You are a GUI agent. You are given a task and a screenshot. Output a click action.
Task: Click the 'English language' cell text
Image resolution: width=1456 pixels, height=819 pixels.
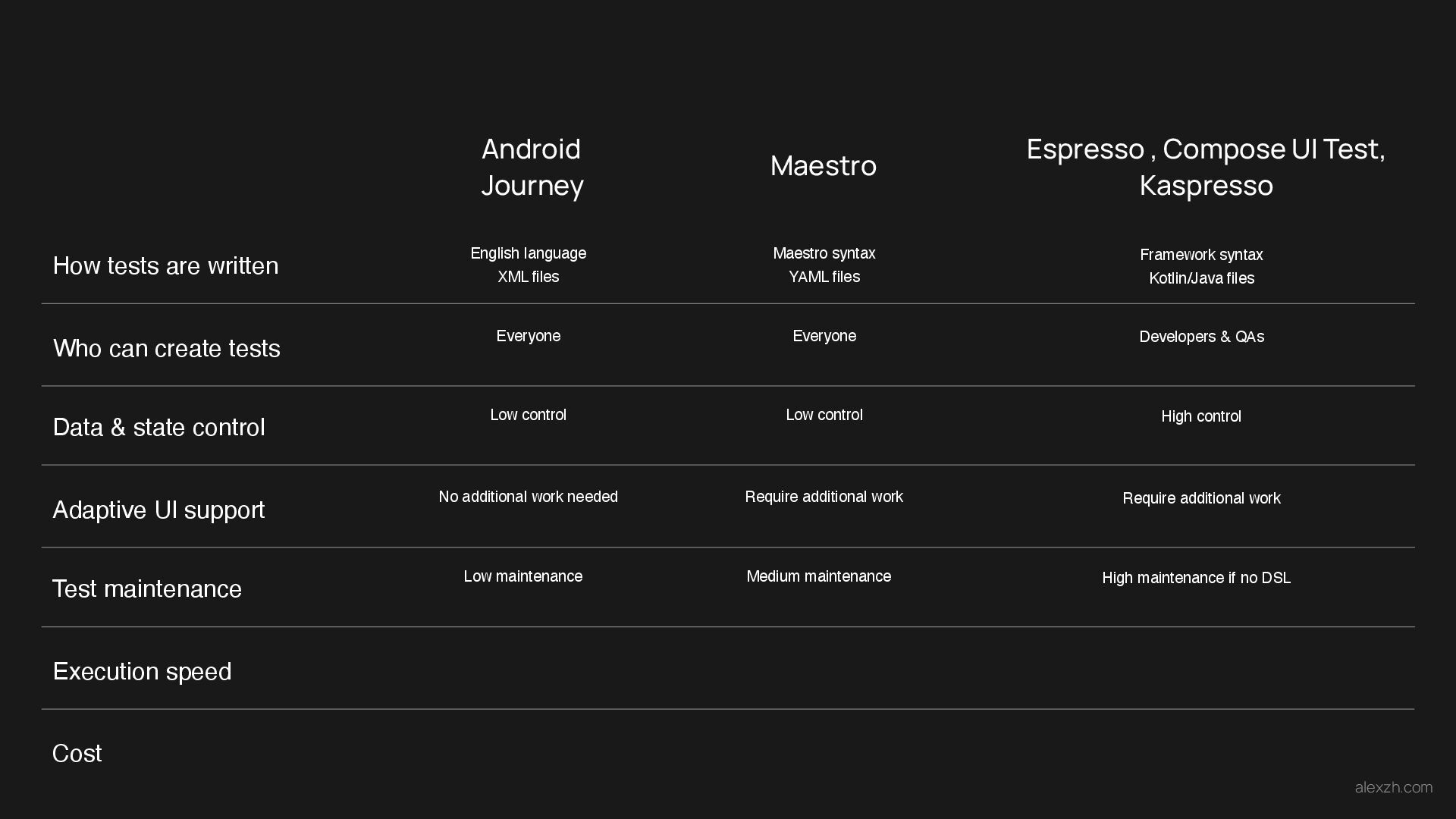(x=528, y=253)
